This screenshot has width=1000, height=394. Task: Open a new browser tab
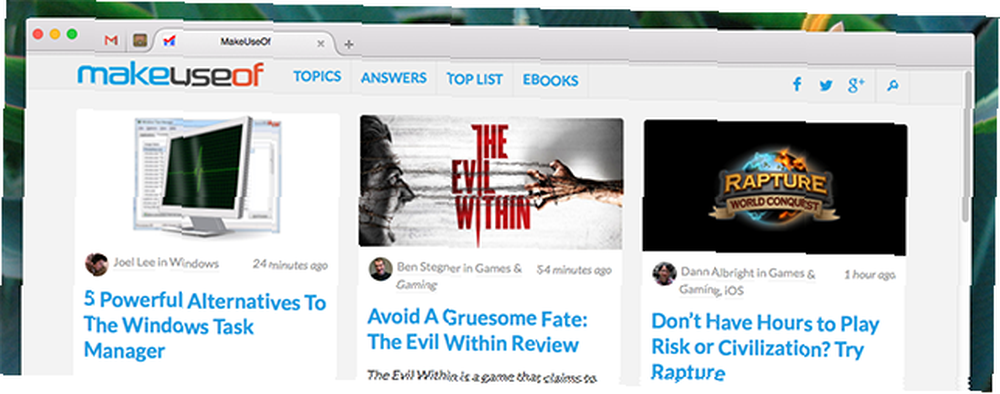pyautogui.click(x=348, y=44)
